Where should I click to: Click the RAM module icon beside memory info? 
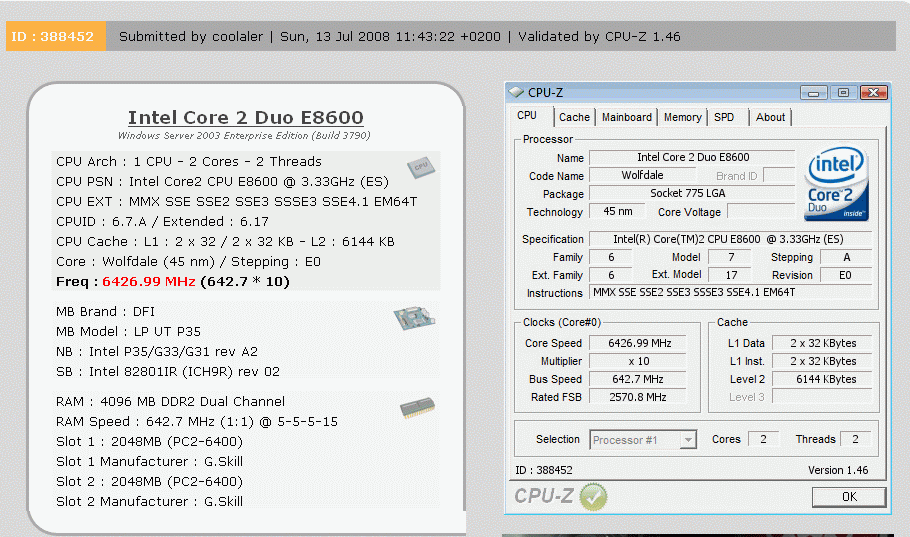pyautogui.click(x=416, y=408)
